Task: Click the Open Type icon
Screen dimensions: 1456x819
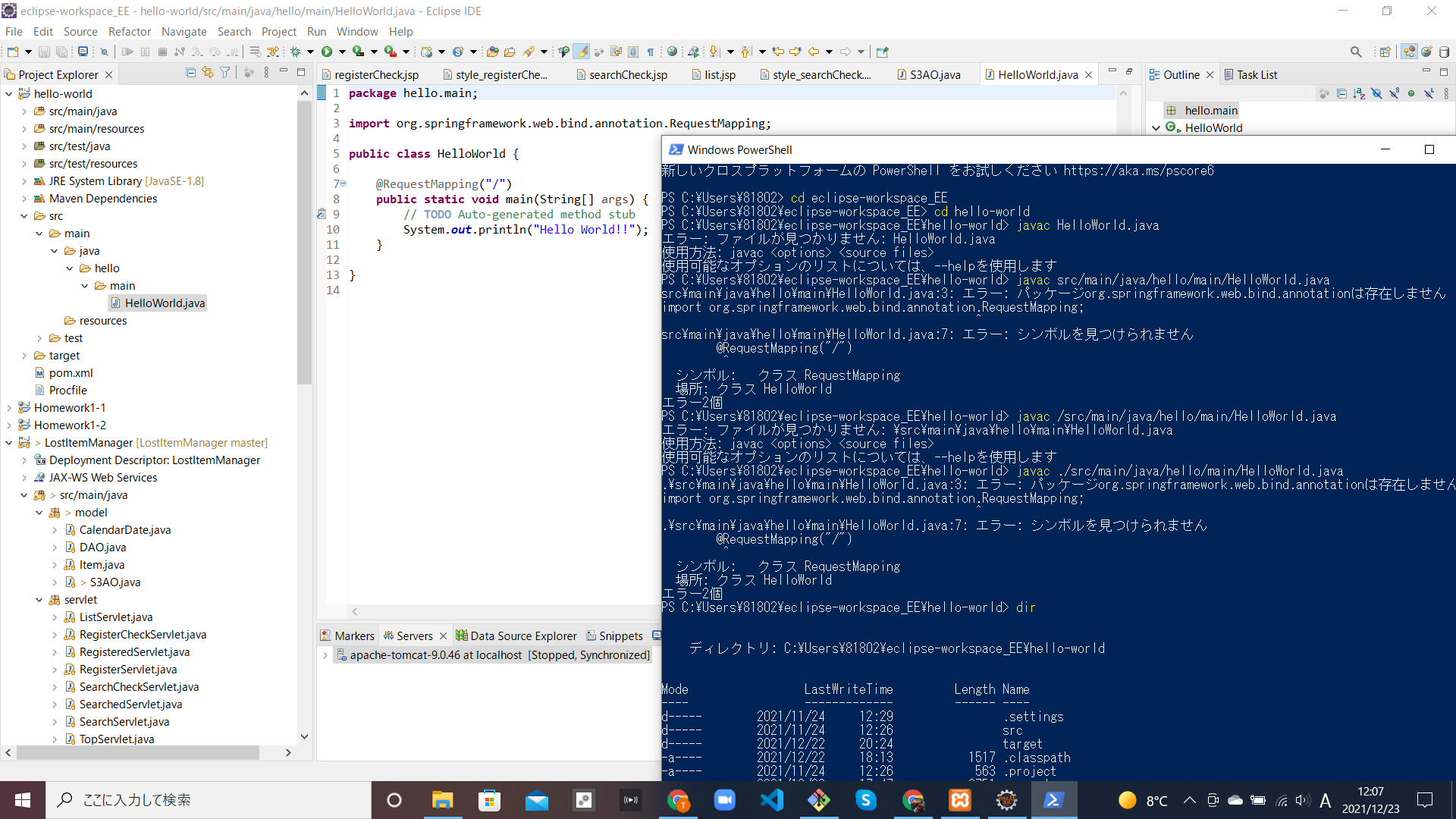Action: [x=492, y=52]
